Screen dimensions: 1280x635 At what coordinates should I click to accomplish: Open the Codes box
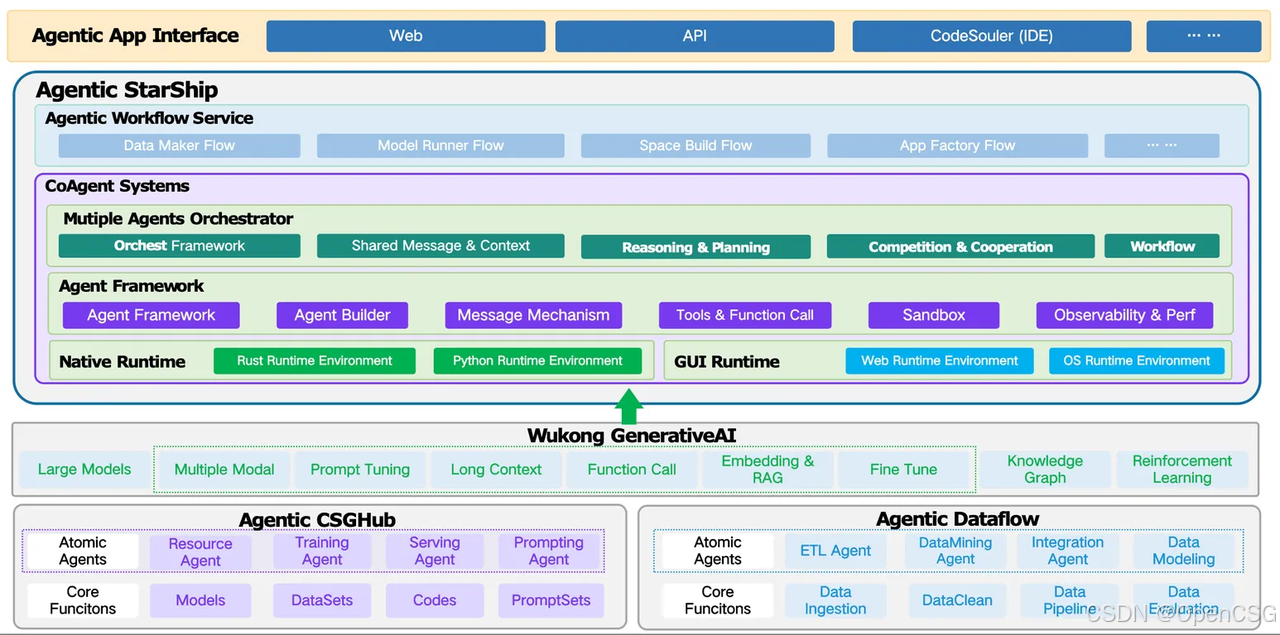pos(435,600)
